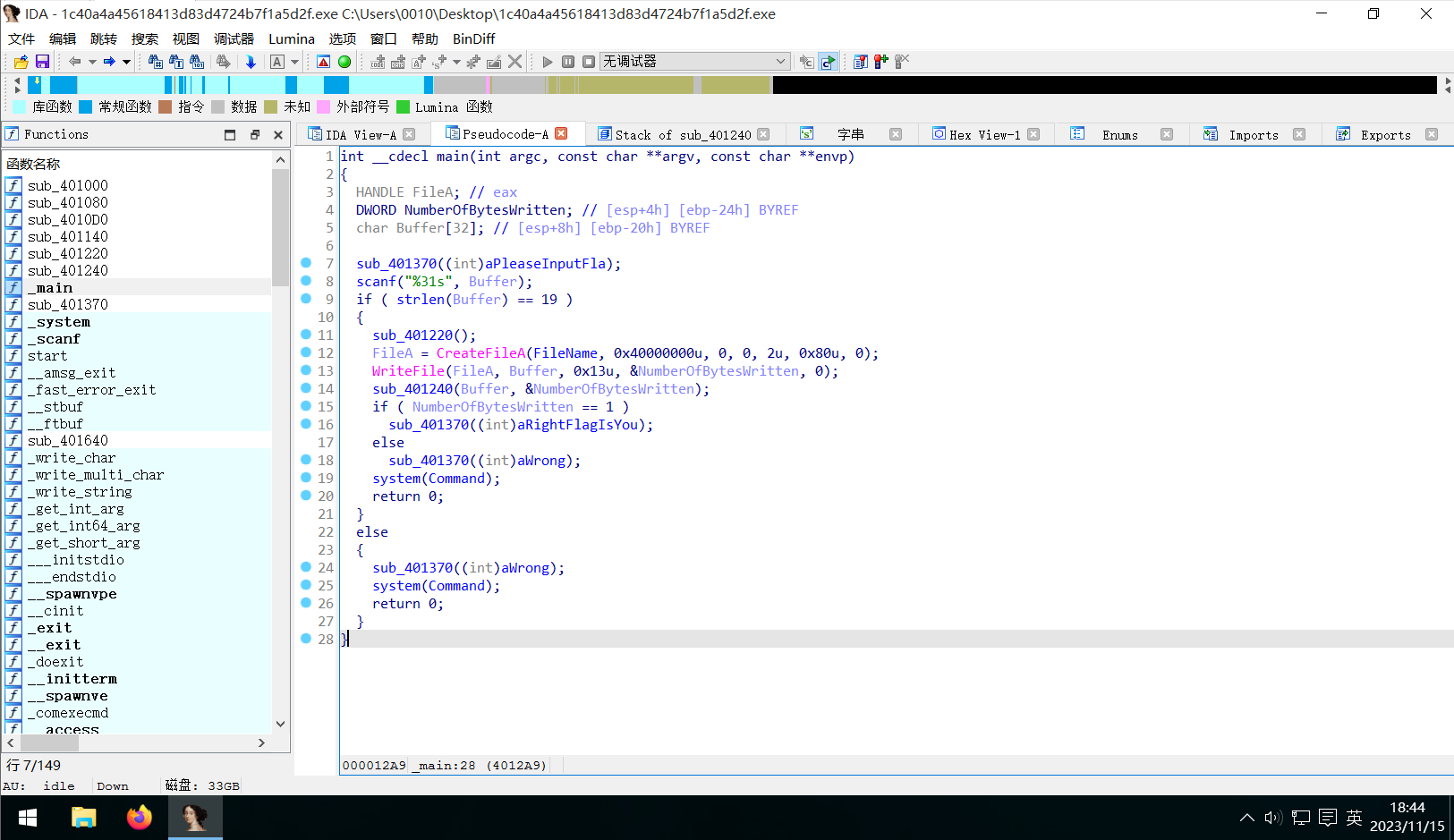Click the red and green plus toolbar icon
This screenshot has height=840, width=1454.
[x=881, y=62]
